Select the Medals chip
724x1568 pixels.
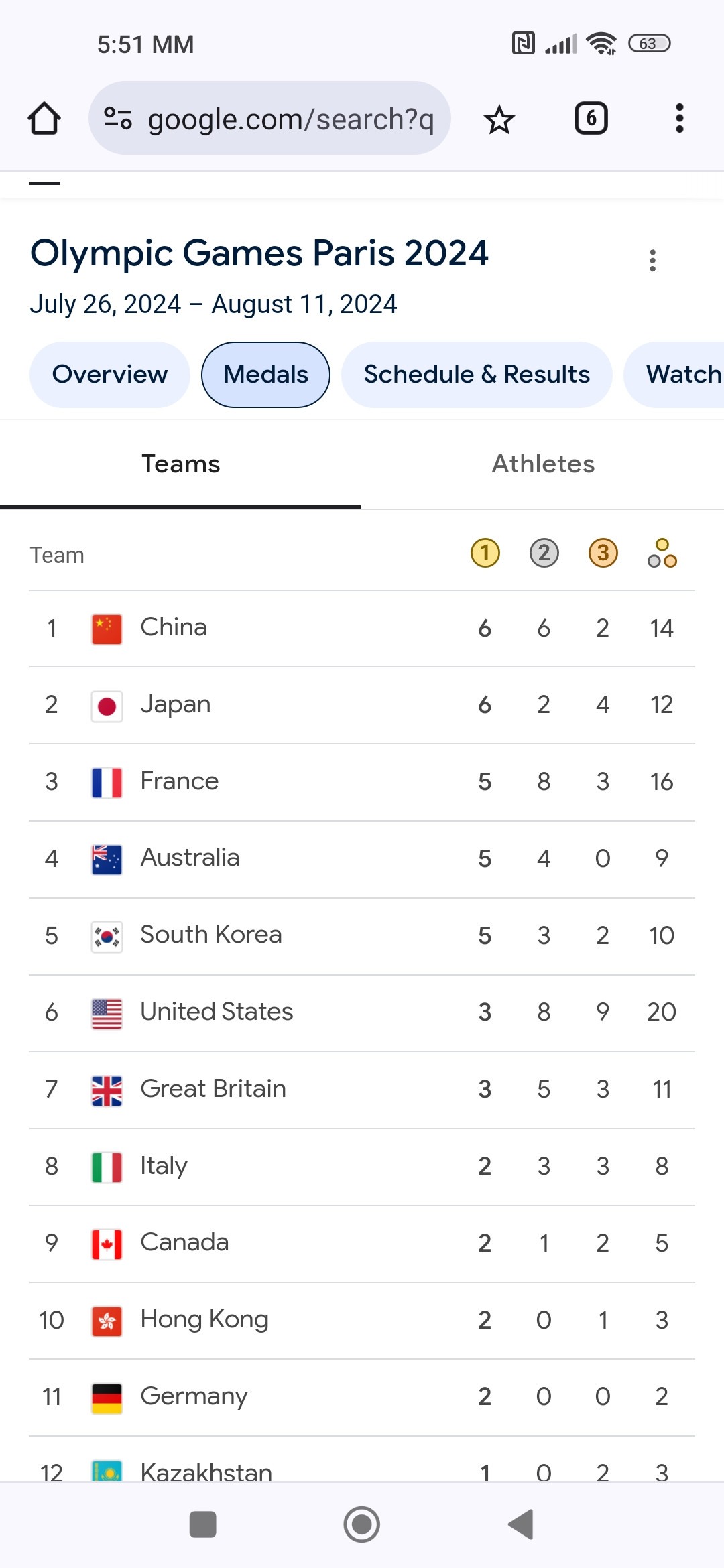tap(266, 375)
